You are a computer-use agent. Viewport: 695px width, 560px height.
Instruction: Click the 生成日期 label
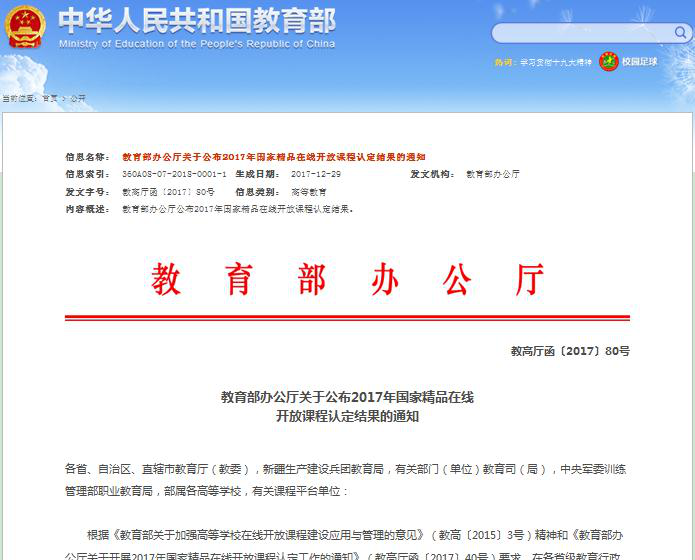click(258, 174)
